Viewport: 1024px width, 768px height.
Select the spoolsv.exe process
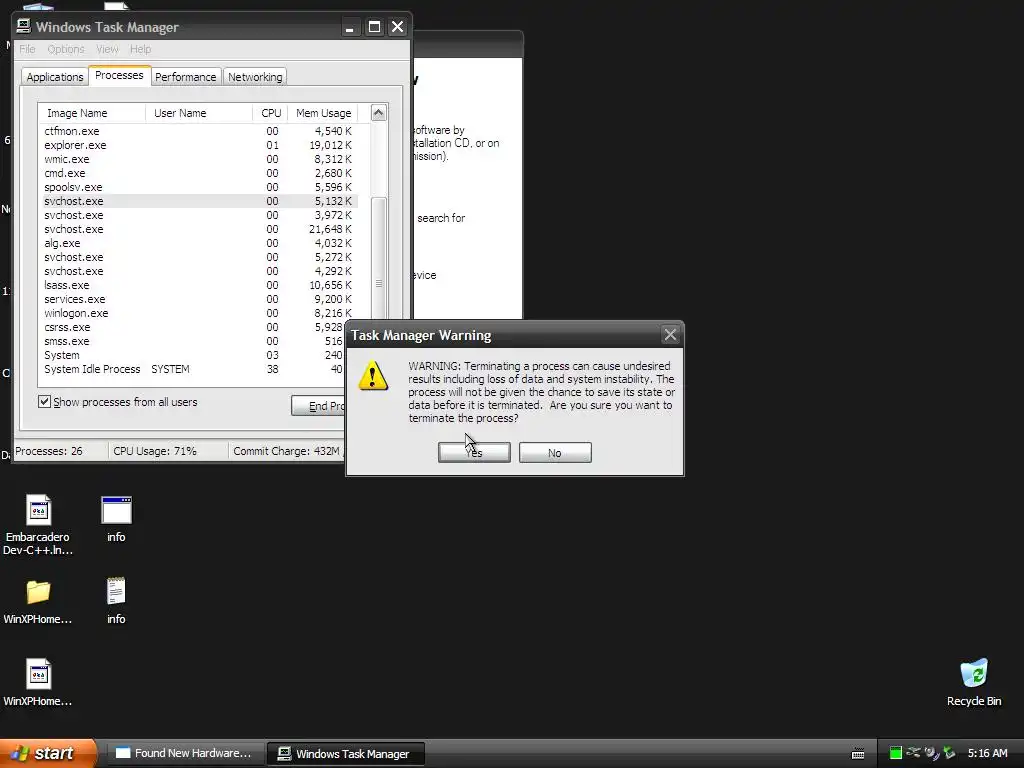[200, 187]
